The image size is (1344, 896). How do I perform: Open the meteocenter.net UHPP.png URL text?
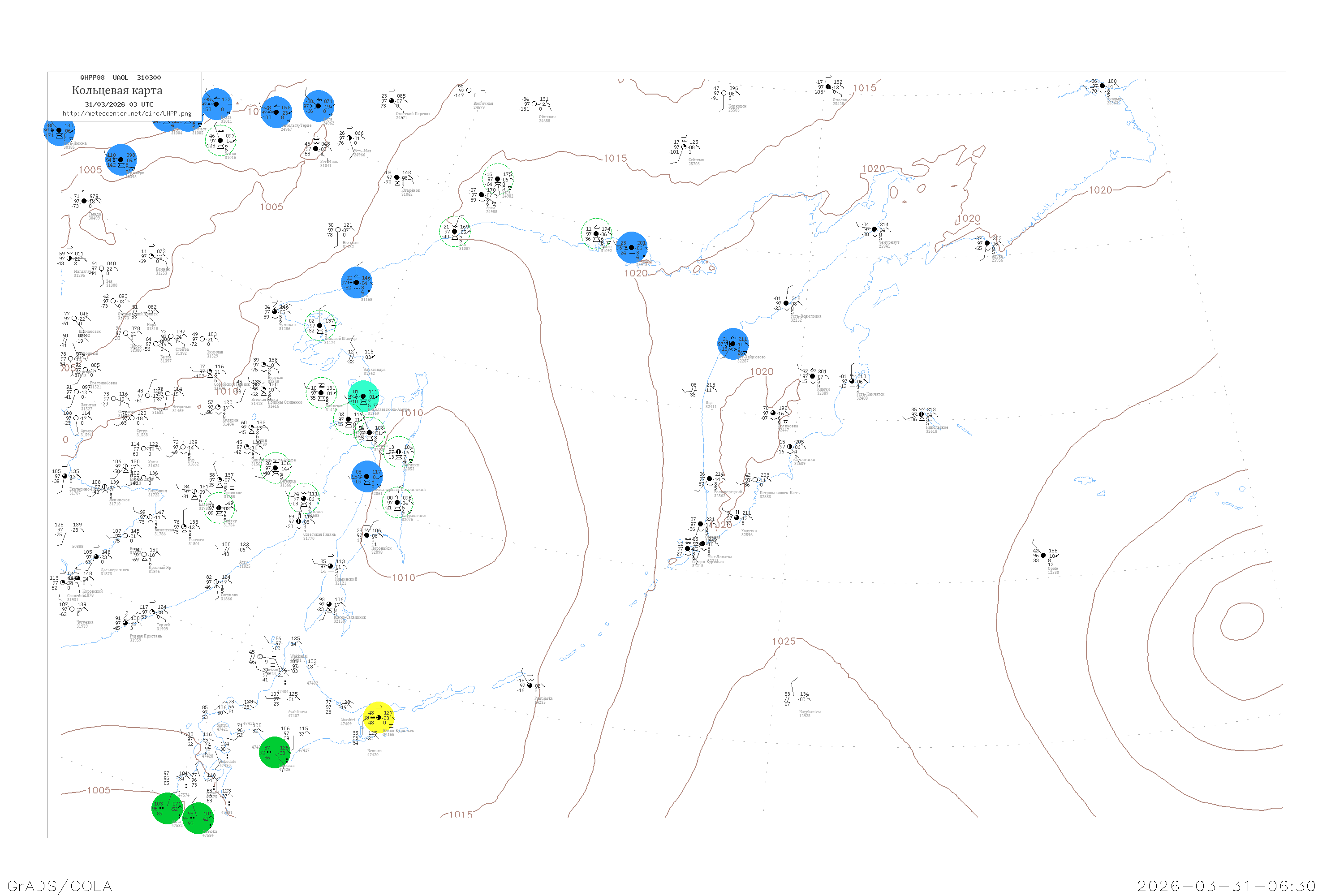[x=127, y=114]
